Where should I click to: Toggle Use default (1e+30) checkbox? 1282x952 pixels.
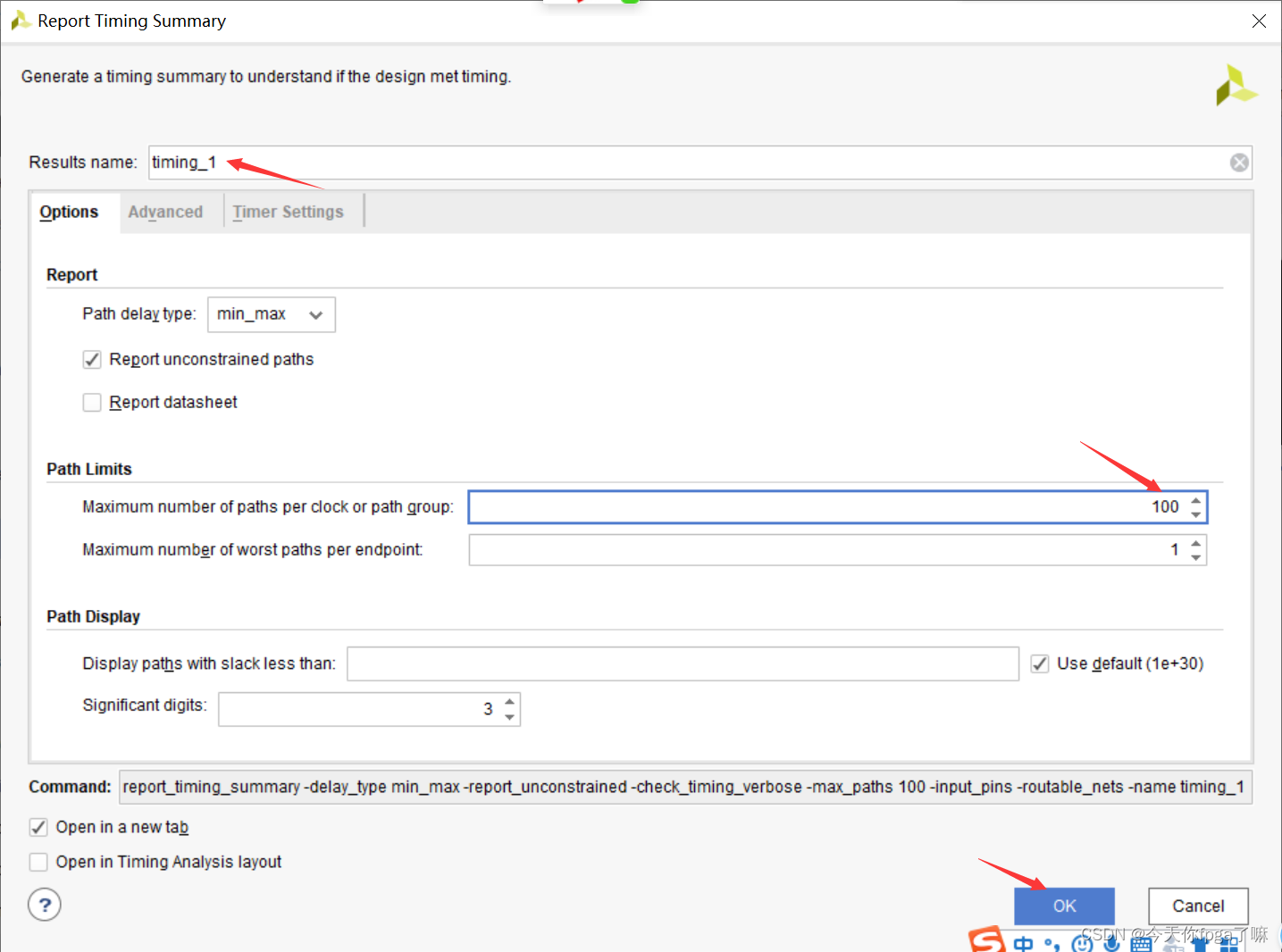(1040, 664)
